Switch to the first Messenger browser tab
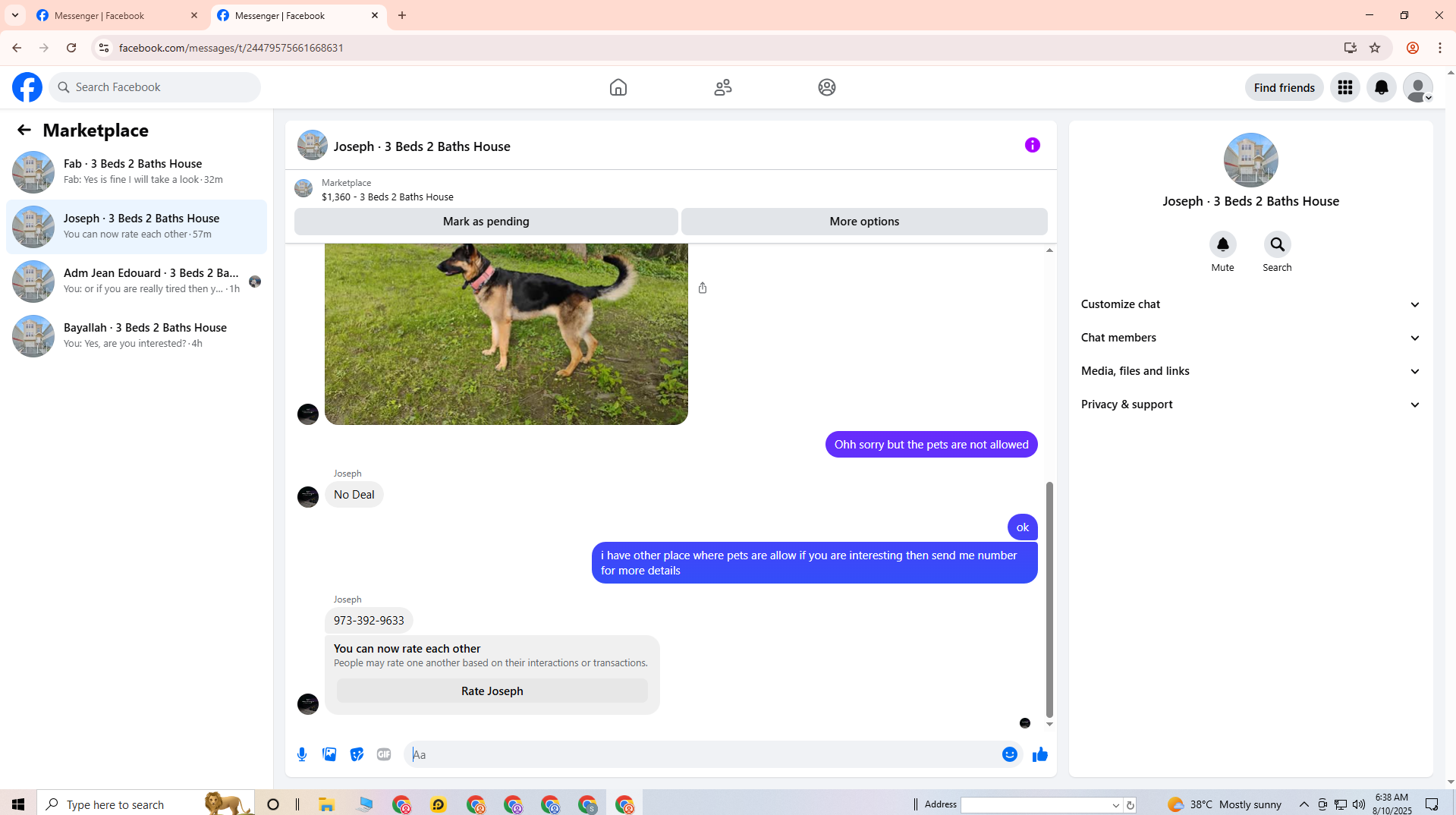 (118, 15)
